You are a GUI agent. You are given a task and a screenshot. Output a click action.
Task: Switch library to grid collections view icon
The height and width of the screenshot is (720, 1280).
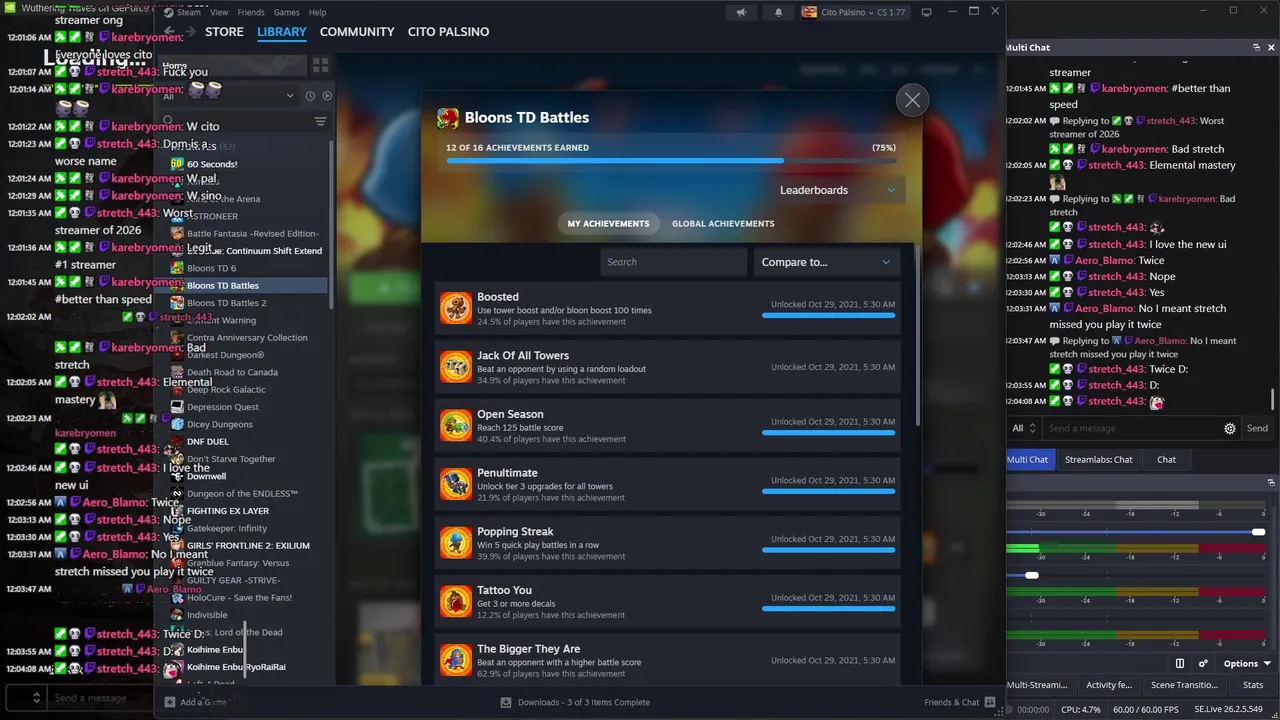[320, 65]
